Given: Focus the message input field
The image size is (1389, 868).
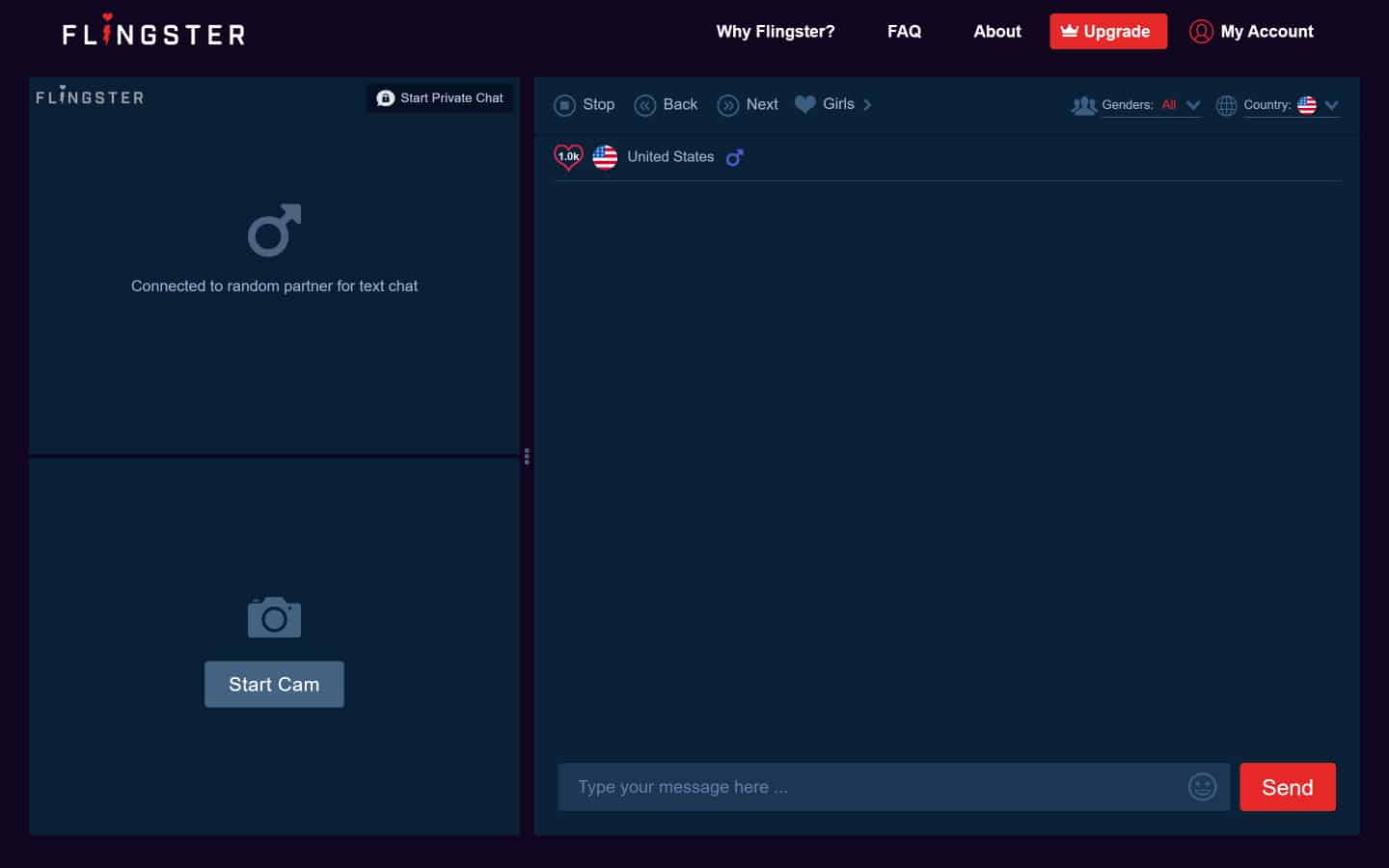Looking at the screenshot, I should click(x=893, y=787).
